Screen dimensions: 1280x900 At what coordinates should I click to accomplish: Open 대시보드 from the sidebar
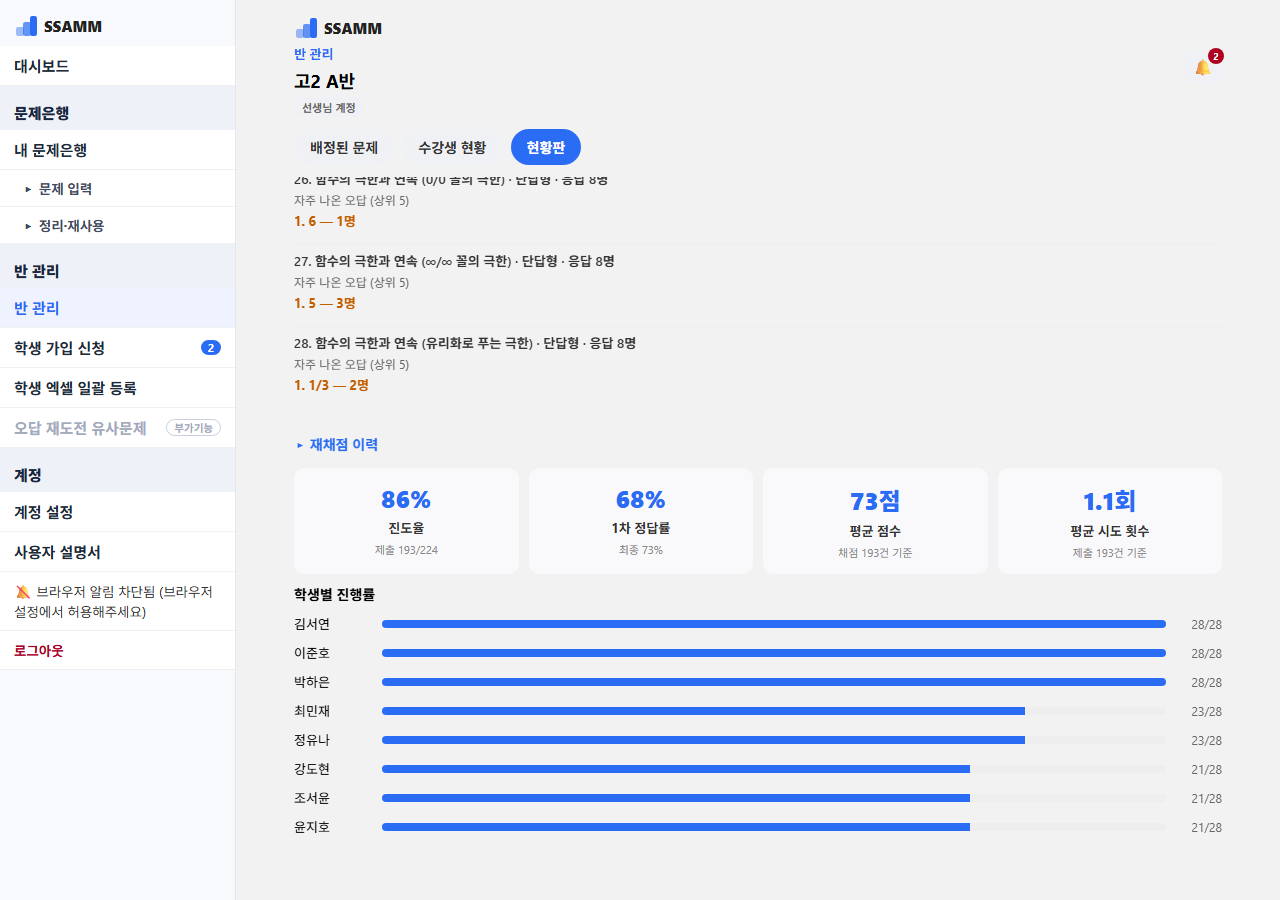tap(117, 67)
